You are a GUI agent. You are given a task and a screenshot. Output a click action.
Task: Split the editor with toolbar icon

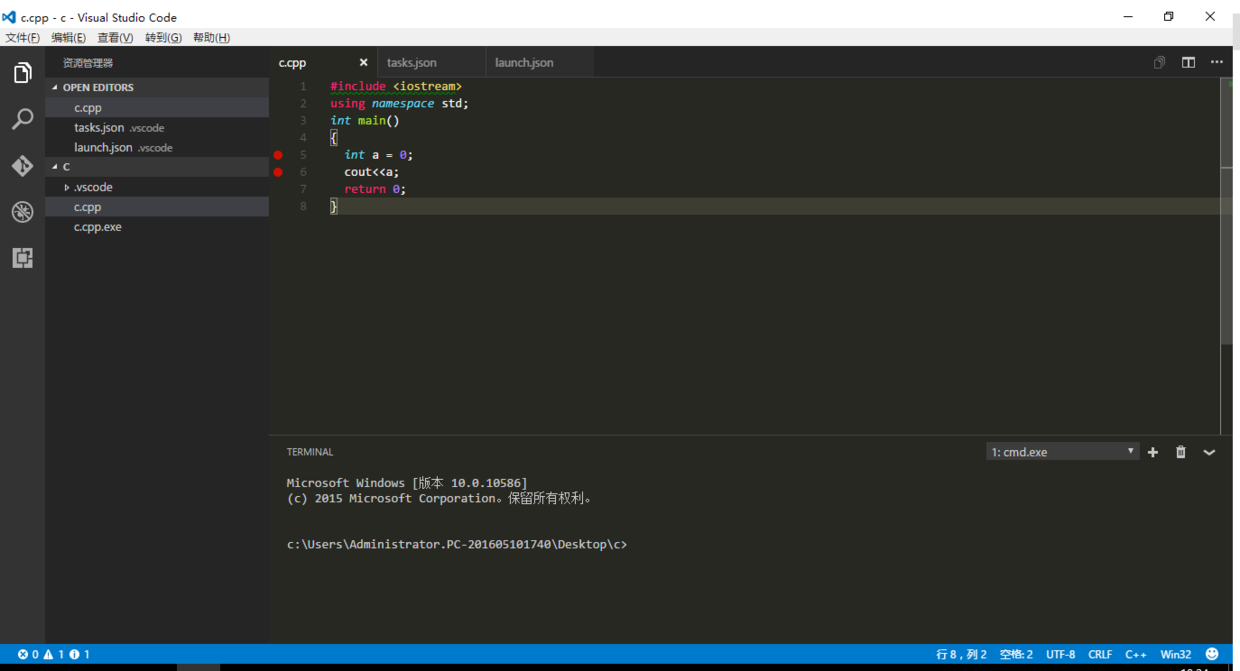tap(1188, 62)
